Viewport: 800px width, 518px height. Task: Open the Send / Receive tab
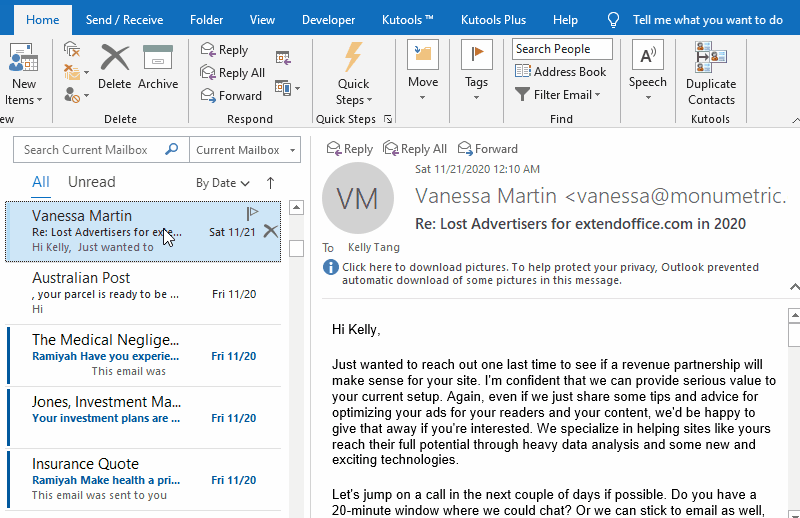[x=124, y=20]
